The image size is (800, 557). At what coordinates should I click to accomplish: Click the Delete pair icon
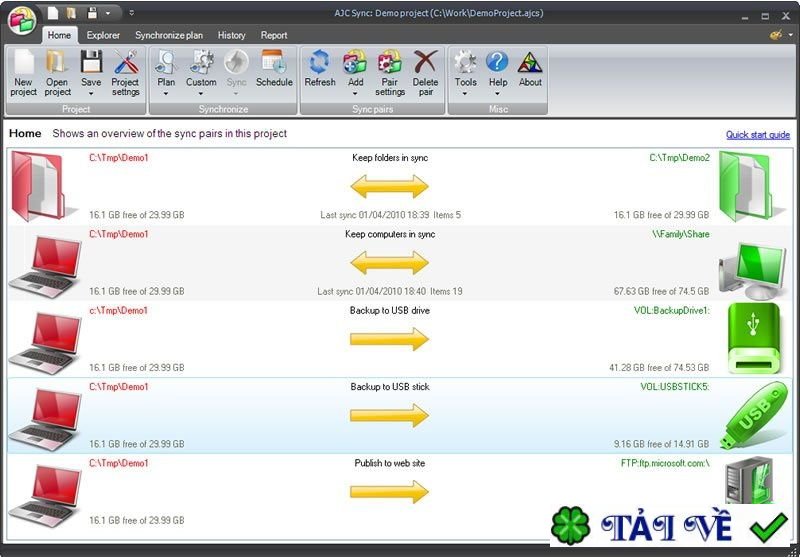click(x=425, y=62)
